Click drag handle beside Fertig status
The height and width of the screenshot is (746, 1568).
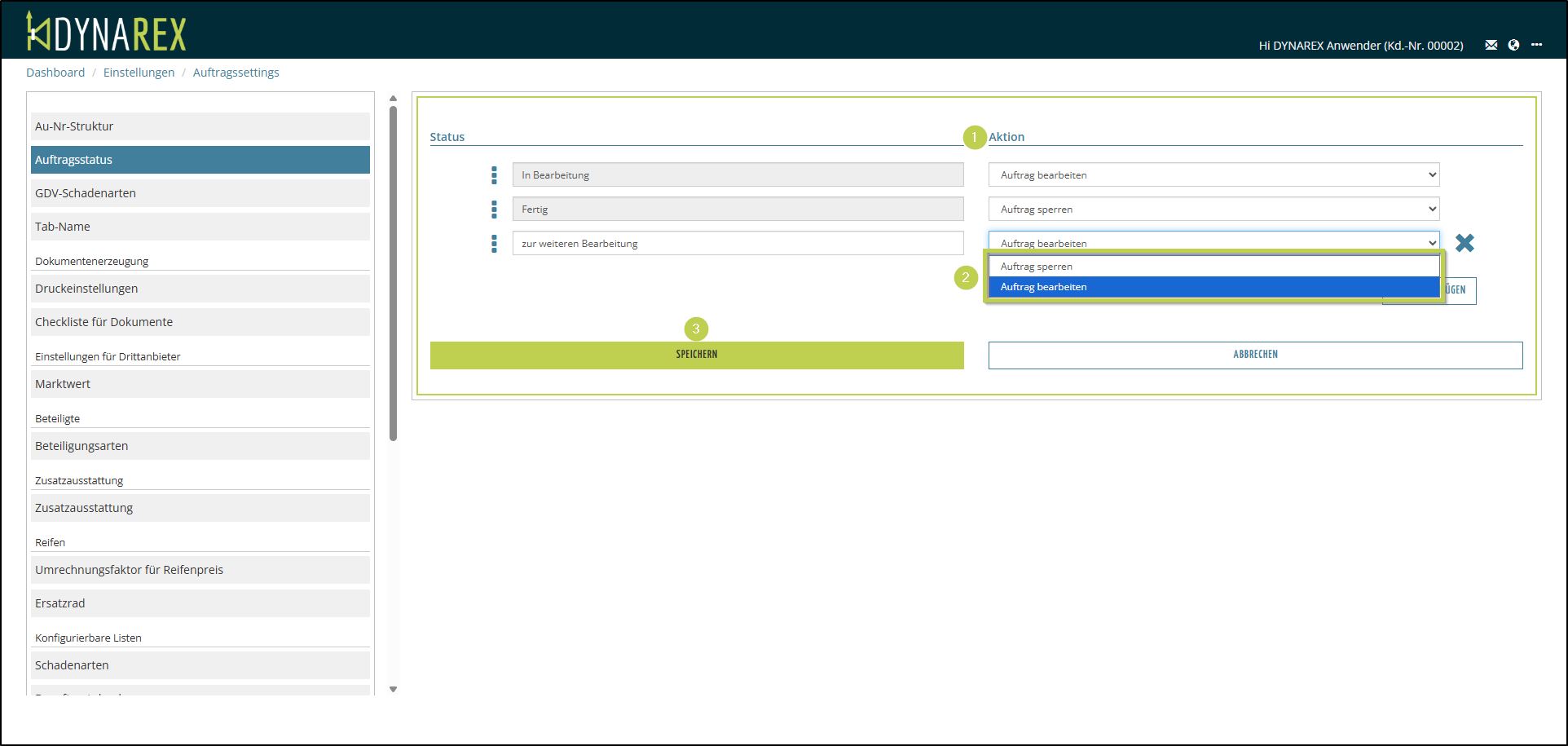click(x=494, y=210)
